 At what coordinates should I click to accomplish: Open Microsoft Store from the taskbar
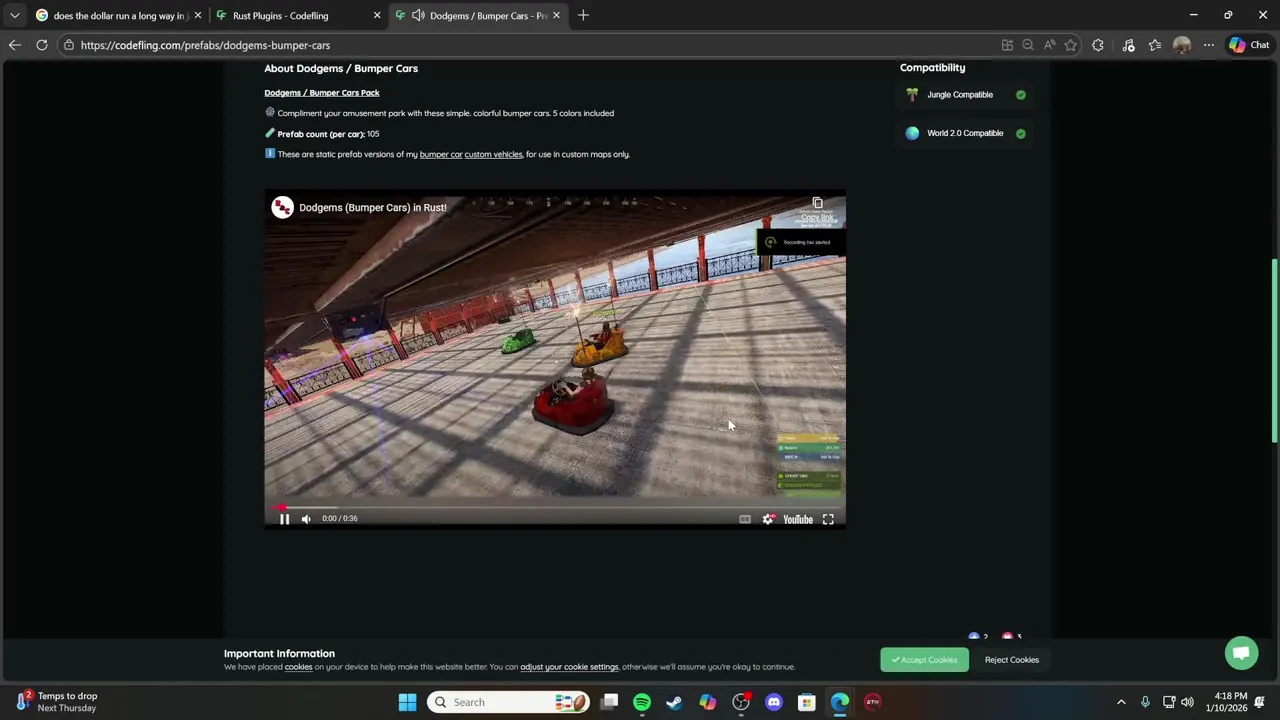806,702
